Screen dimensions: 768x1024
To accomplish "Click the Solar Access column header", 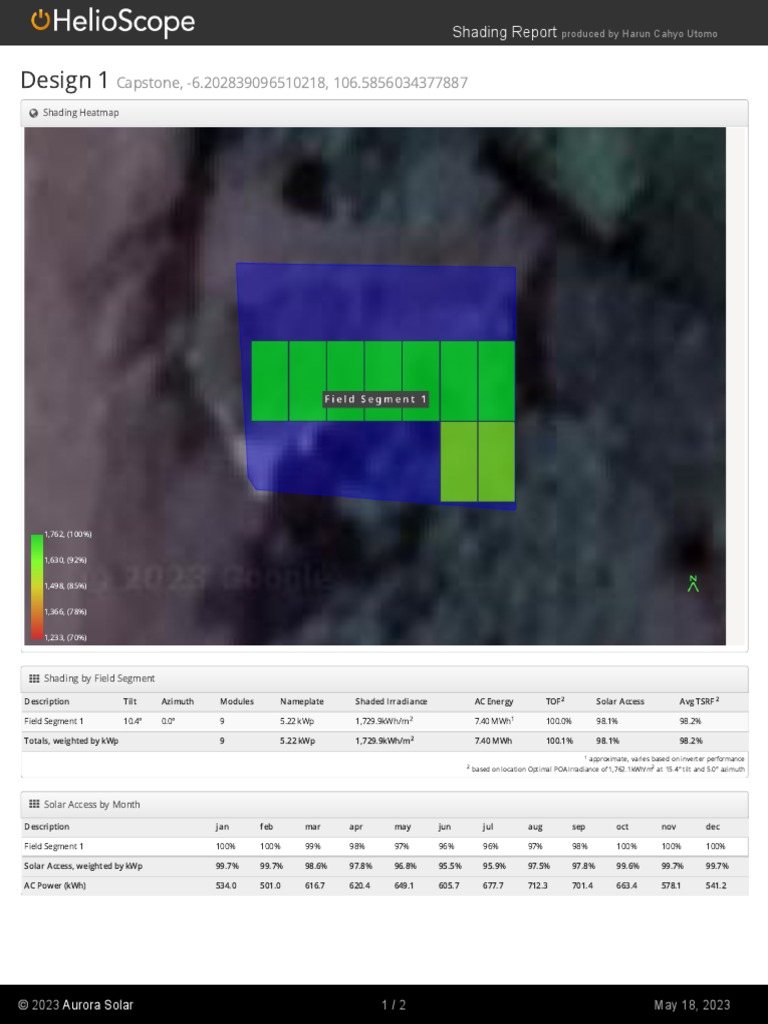I will [620, 701].
